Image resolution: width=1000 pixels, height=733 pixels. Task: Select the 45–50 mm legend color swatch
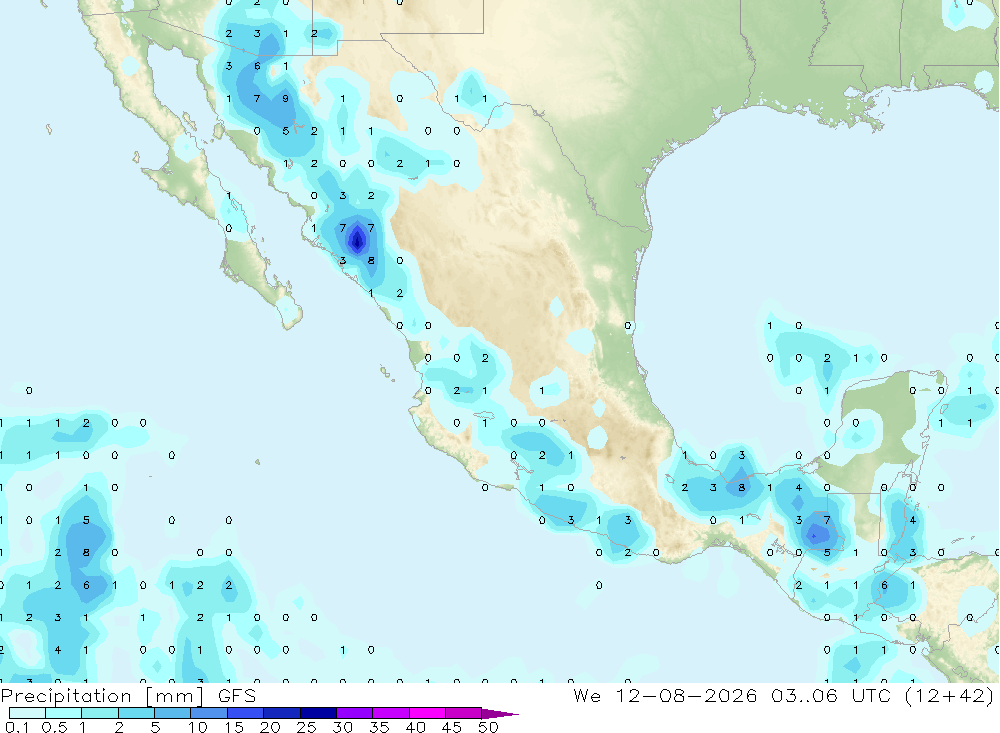[464, 713]
